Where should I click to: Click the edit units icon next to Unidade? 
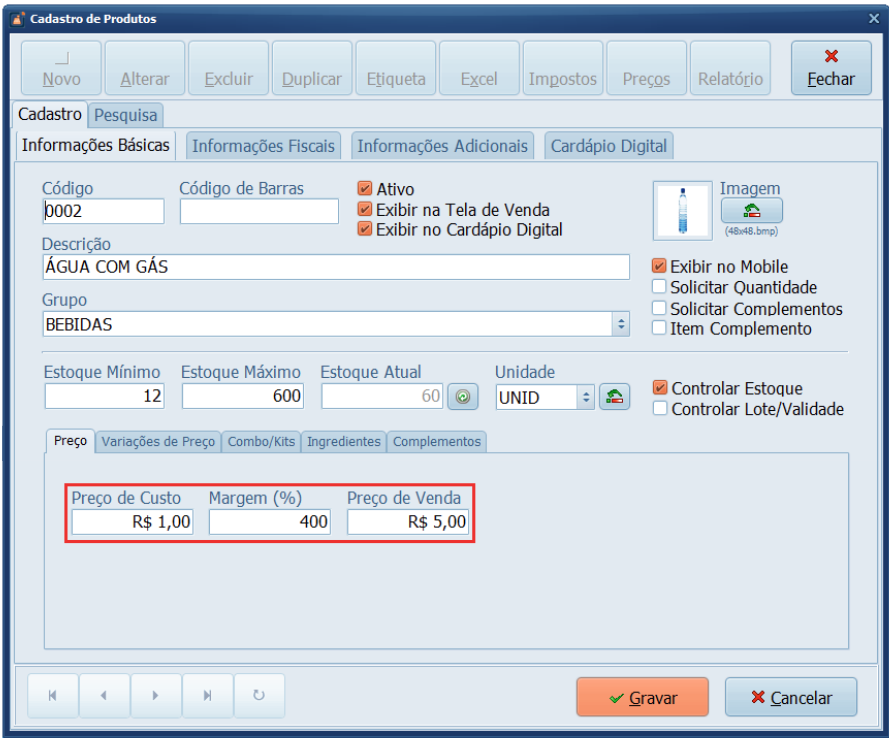pyautogui.click(x=615, y=397)
